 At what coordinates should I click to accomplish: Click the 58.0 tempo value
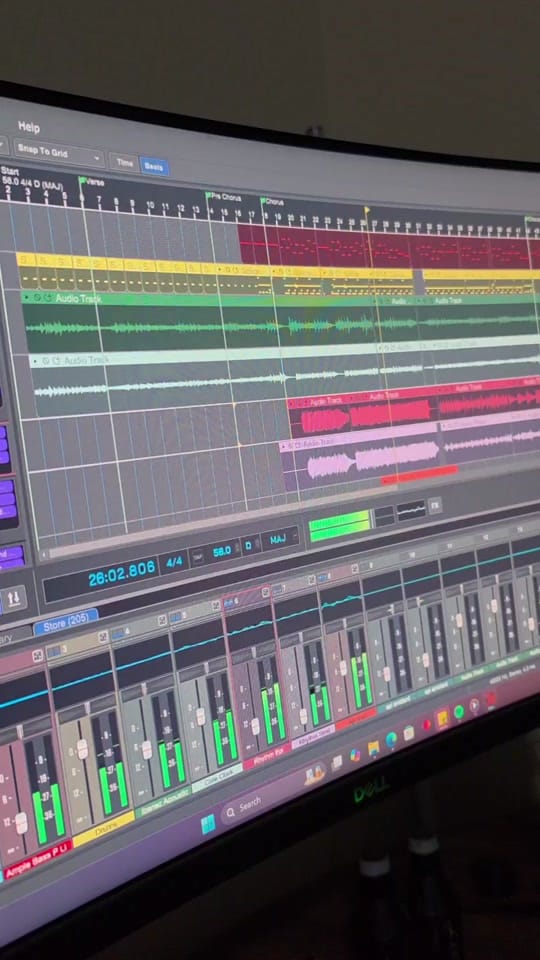[222, 552]
